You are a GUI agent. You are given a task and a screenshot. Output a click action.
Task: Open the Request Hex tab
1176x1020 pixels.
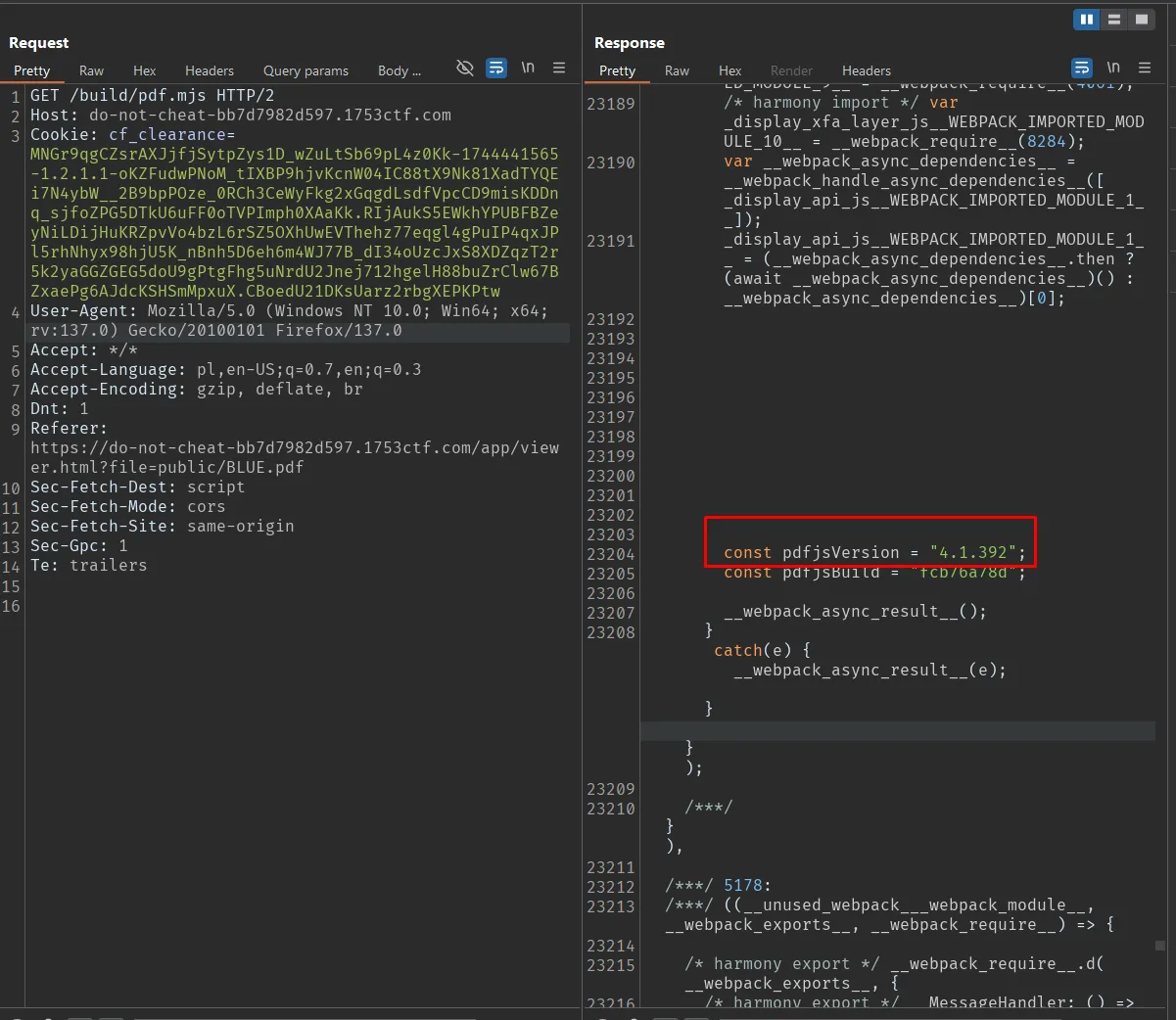[x=144, y=70]
